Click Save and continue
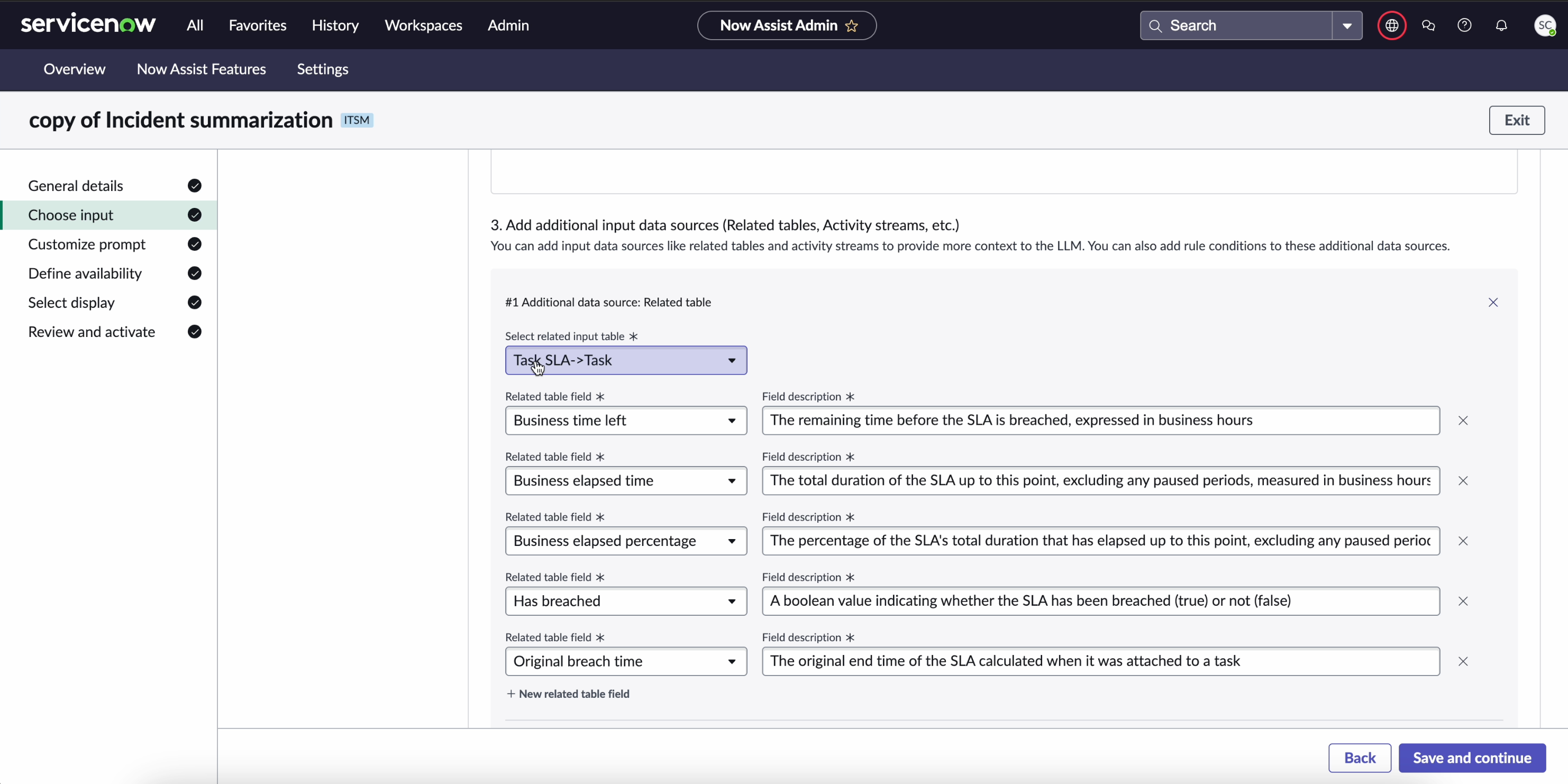This screenshot has width=1568, height=784. click(x=1472, y=758)
